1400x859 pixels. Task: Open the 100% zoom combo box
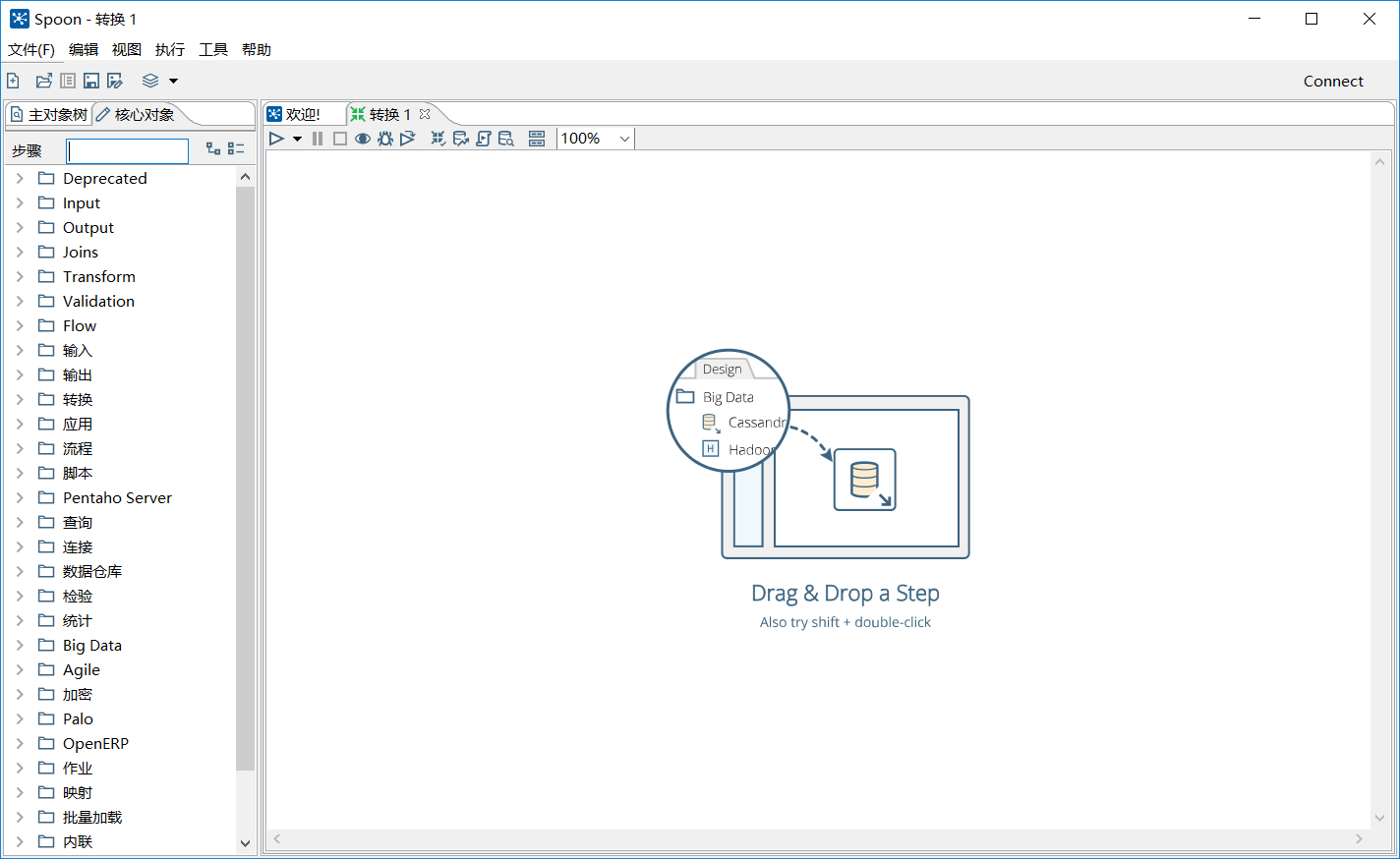pyautogui.click(x=596, y=139)
